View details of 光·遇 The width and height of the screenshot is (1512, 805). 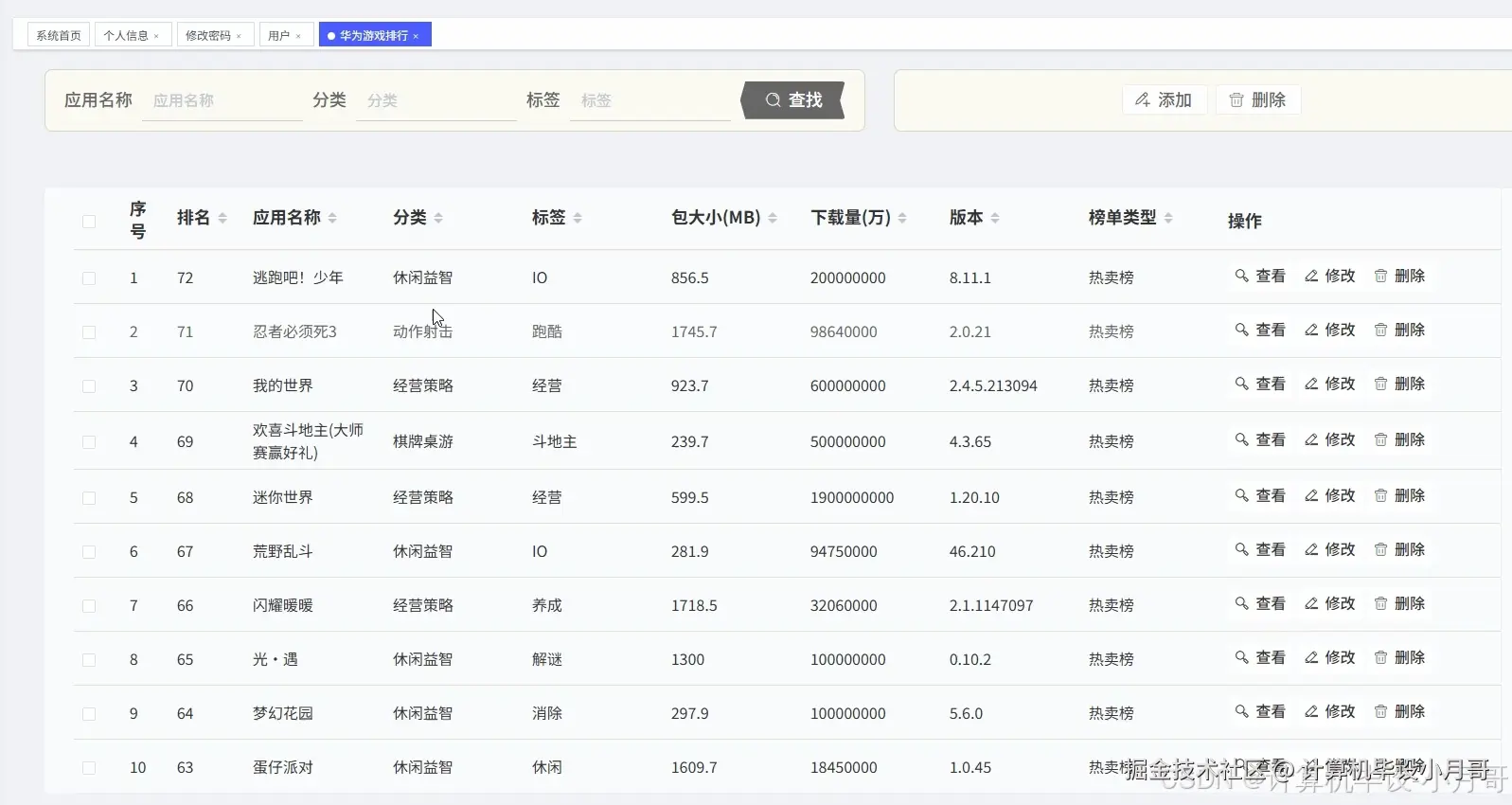pyautogui.click(x=1260, y=657)
